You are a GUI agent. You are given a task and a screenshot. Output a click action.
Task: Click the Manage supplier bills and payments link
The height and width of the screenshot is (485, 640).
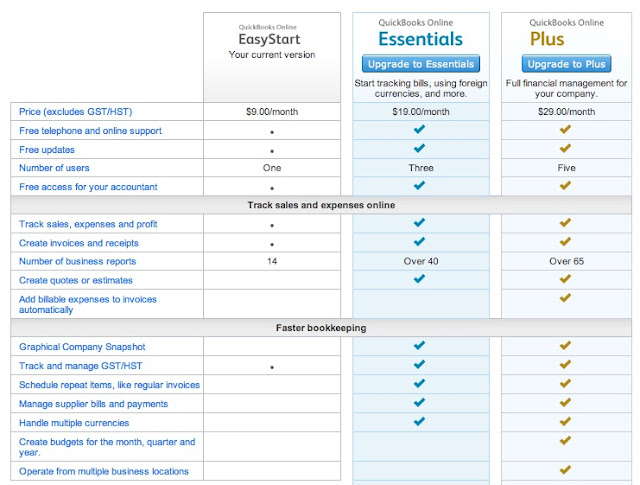pos(94,404)
